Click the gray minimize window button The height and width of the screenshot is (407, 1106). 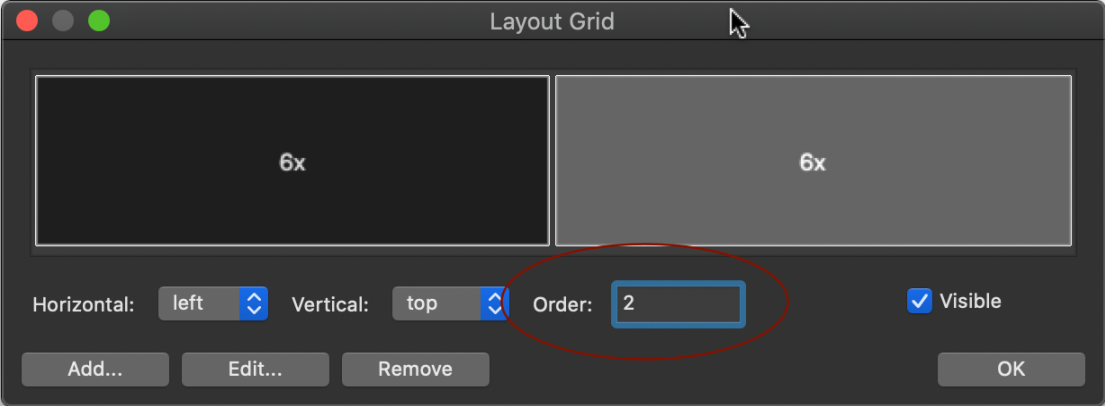click(63, 20)
